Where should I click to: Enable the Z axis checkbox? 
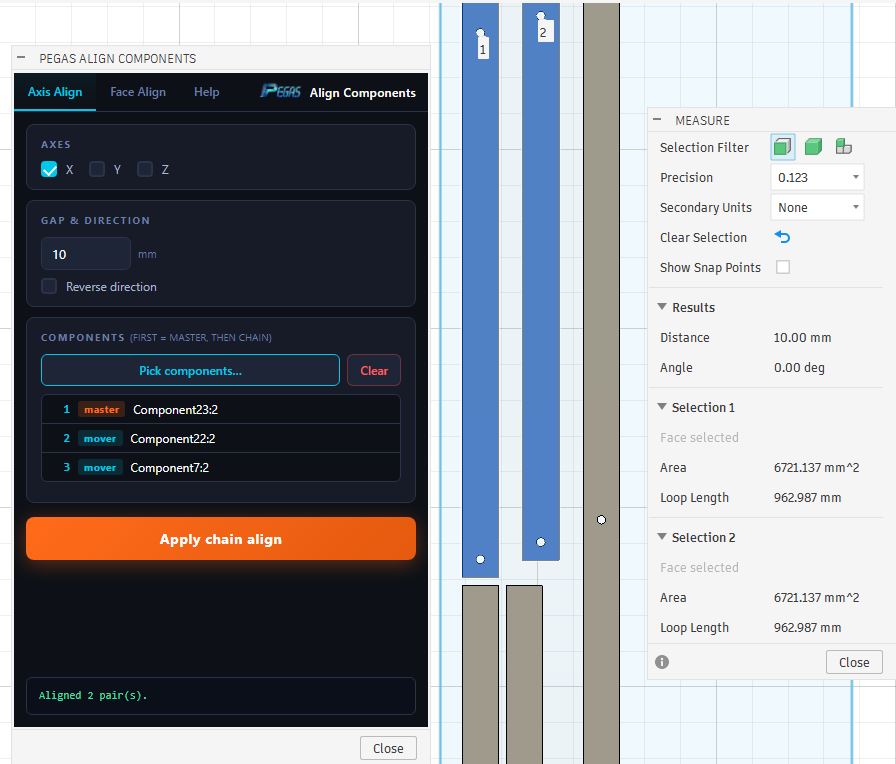point(145,169)
